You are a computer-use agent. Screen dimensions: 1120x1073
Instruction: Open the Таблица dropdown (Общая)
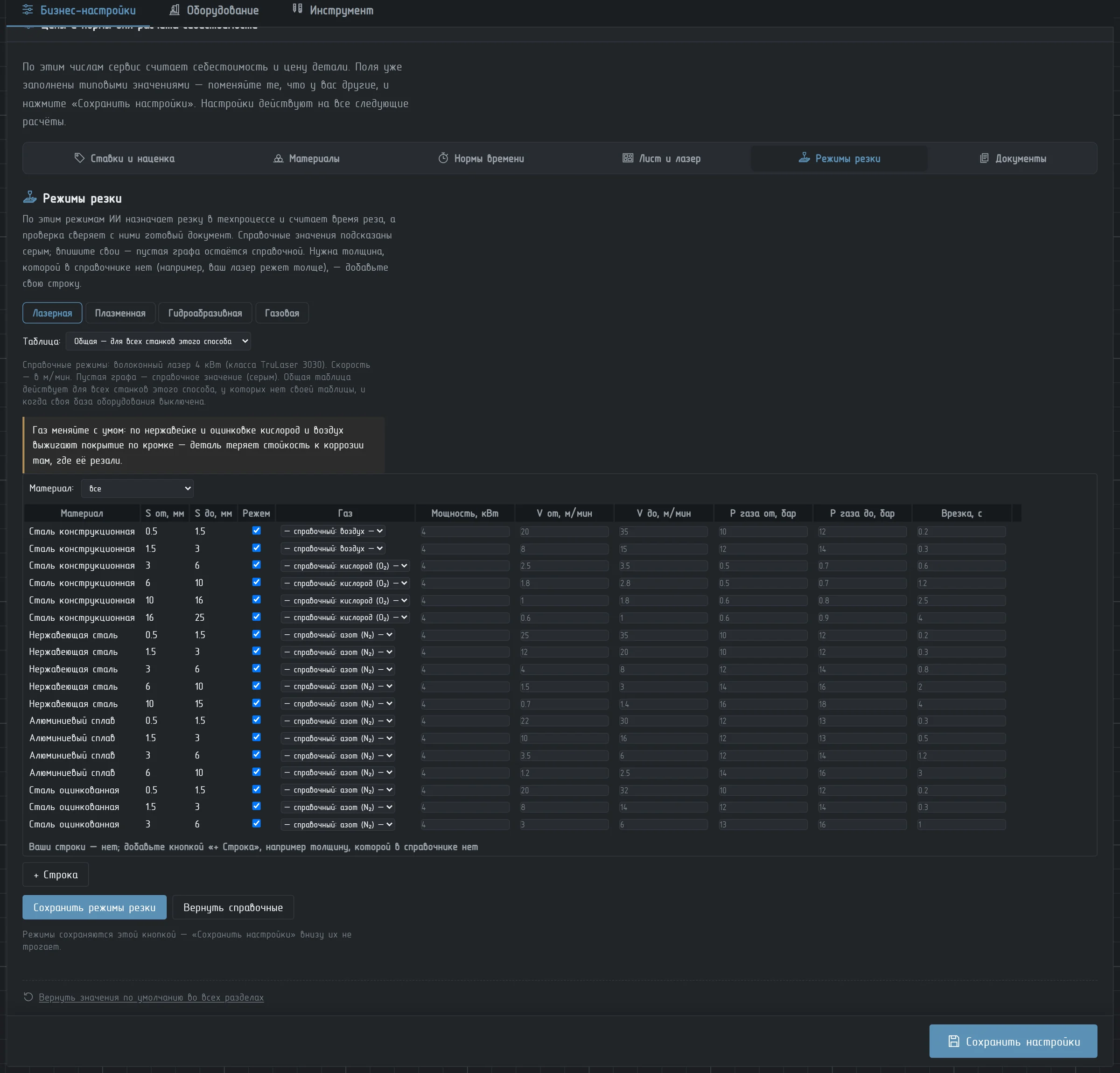pyautogui.click(x=158, y=341)
